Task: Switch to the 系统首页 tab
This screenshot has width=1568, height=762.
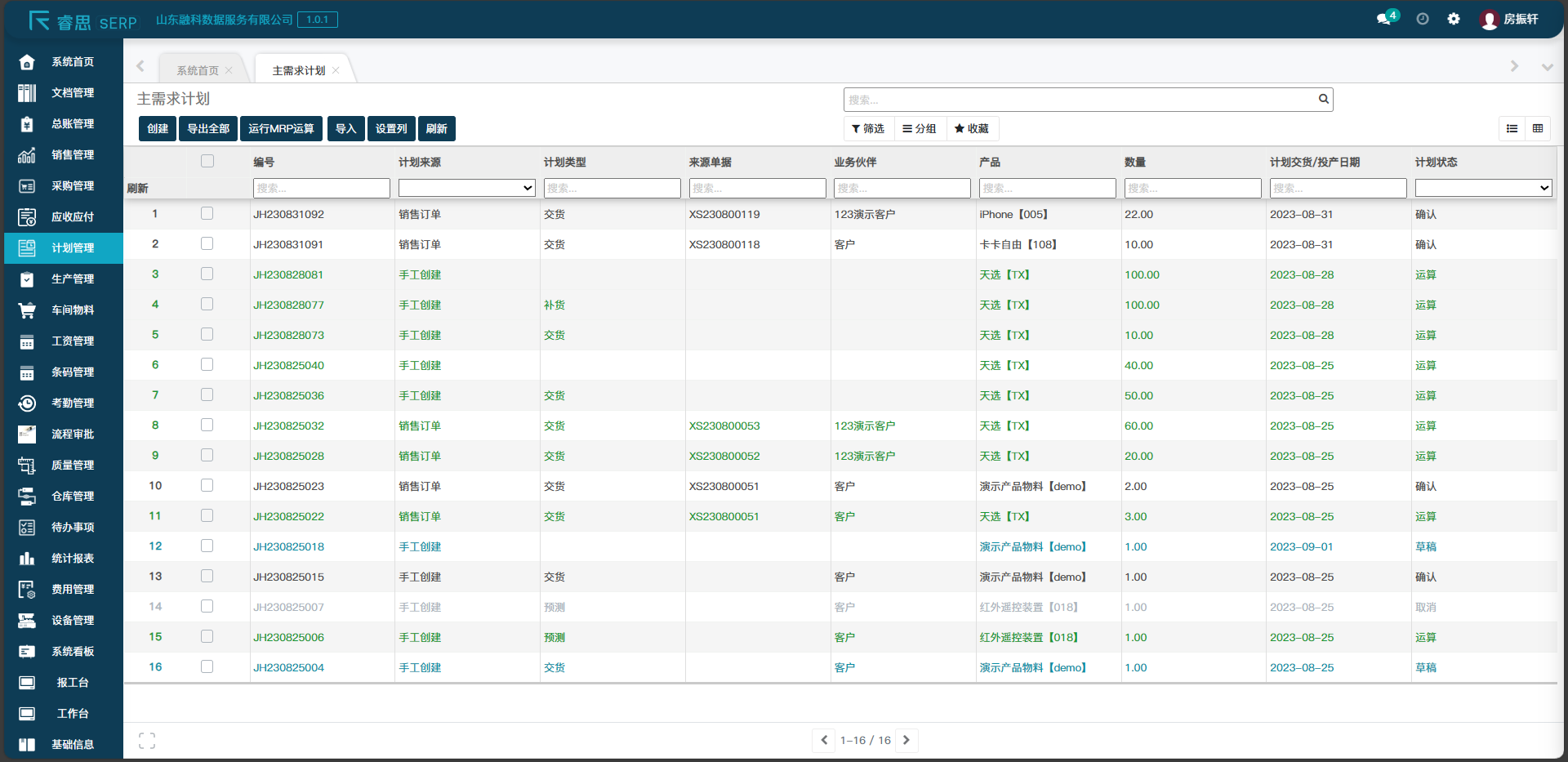Action: coord(198,71)
